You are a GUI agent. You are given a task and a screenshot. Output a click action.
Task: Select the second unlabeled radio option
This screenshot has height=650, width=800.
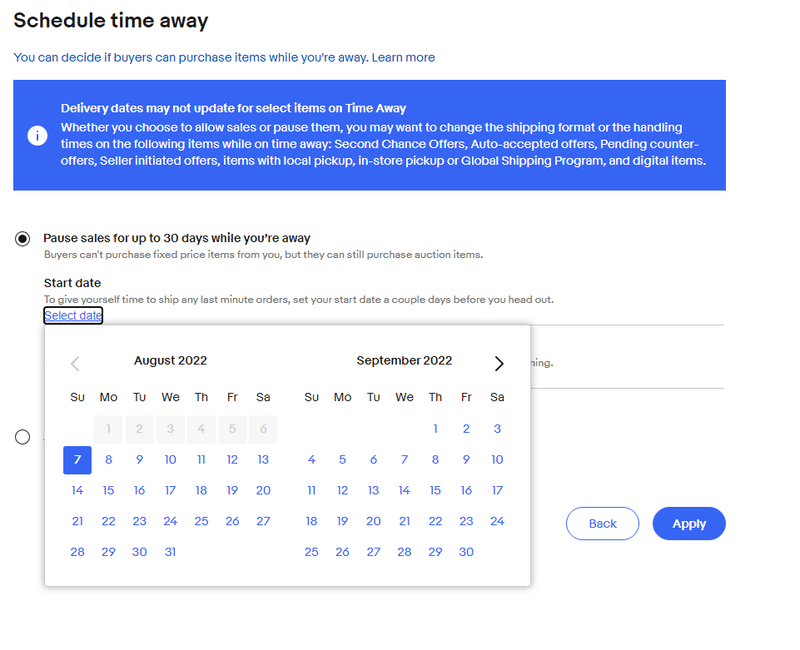point(22,437)
